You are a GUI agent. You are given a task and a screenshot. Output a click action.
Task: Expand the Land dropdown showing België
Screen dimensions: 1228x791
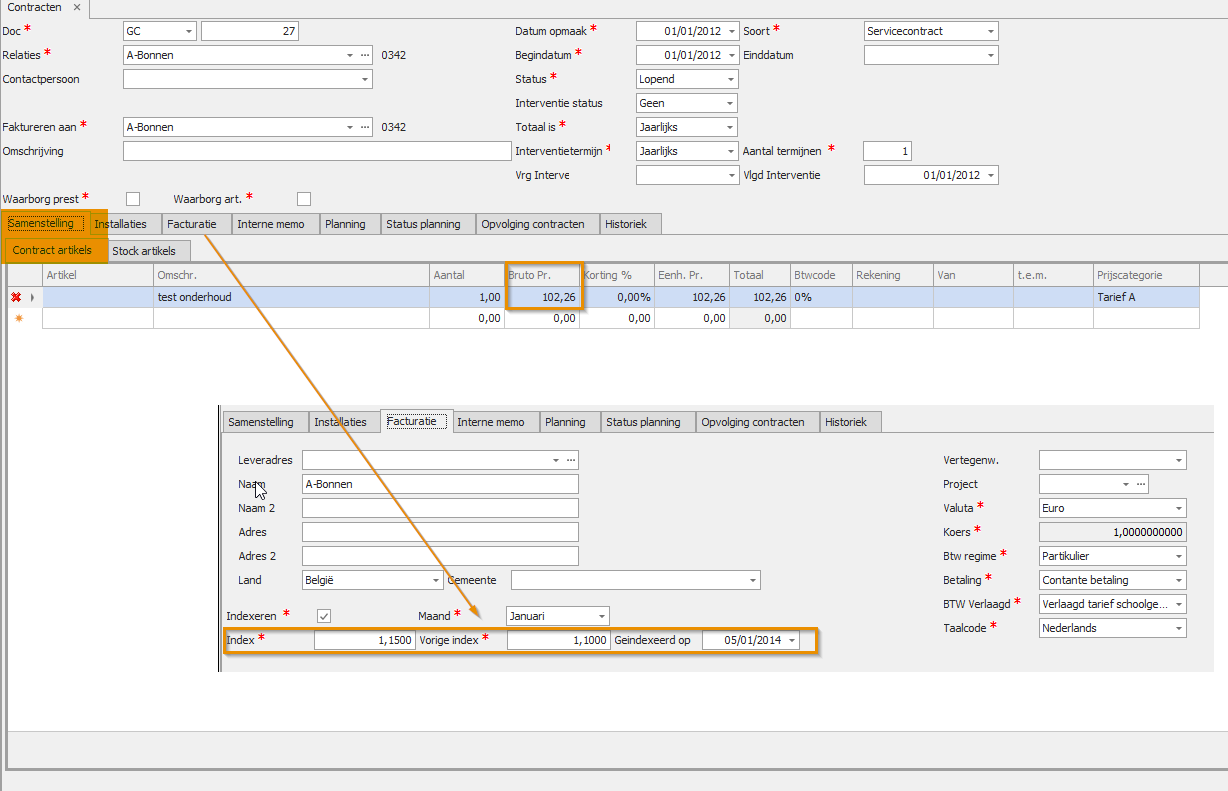[x=436, y=580]
